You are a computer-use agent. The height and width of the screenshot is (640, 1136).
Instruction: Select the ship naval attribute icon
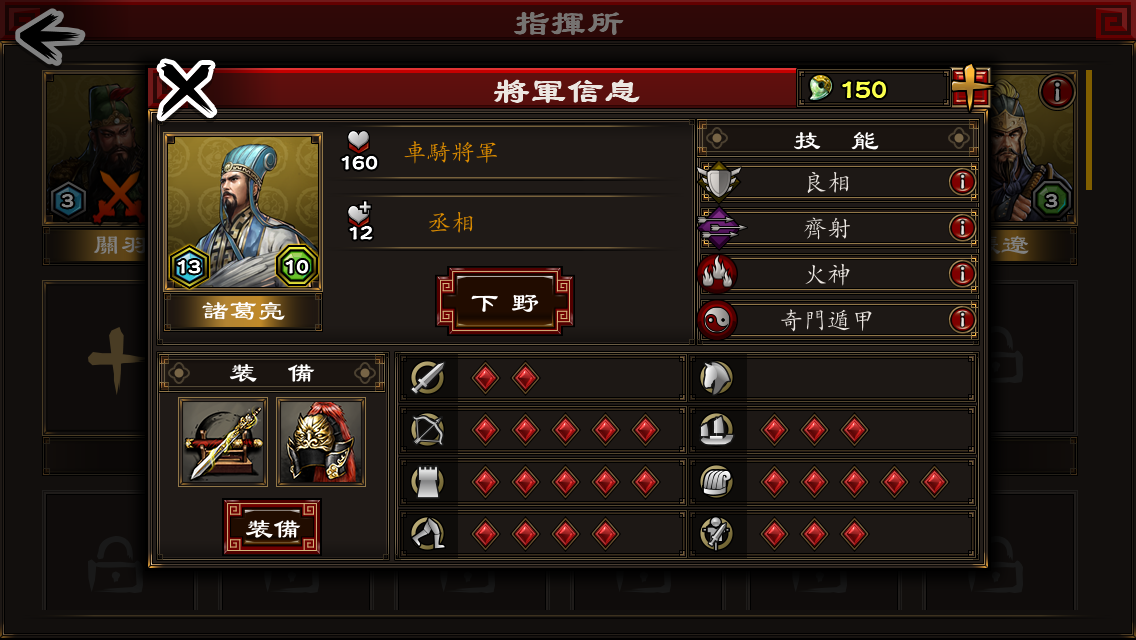tap(716, 431)
